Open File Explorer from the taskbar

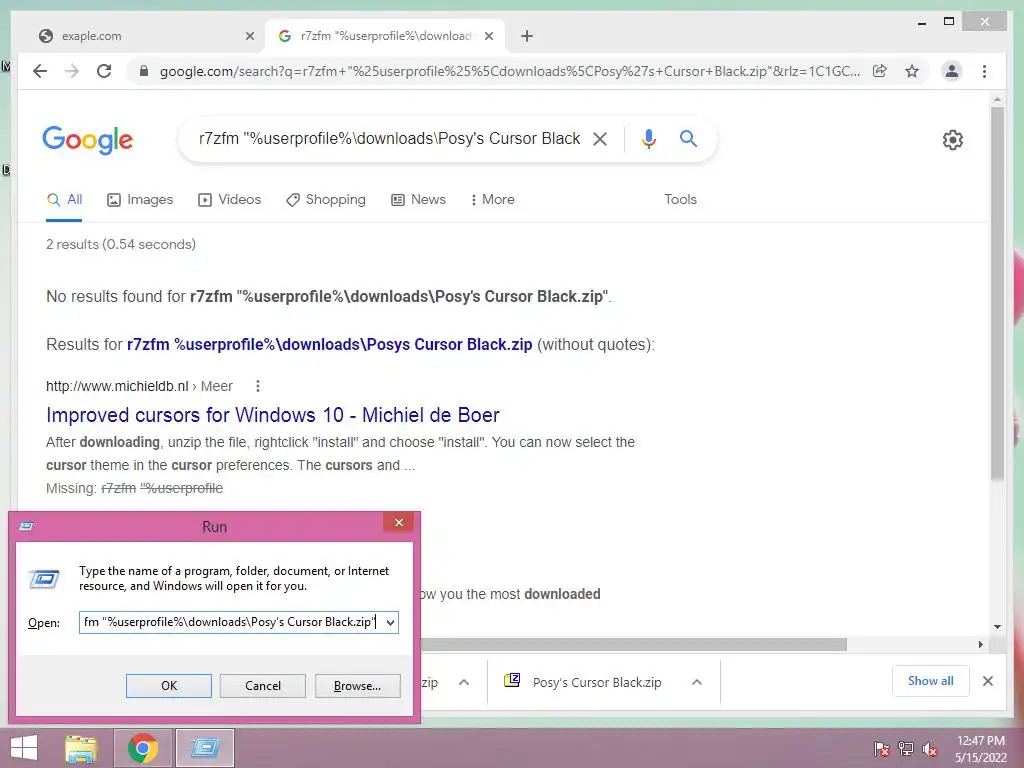(81, 748)
